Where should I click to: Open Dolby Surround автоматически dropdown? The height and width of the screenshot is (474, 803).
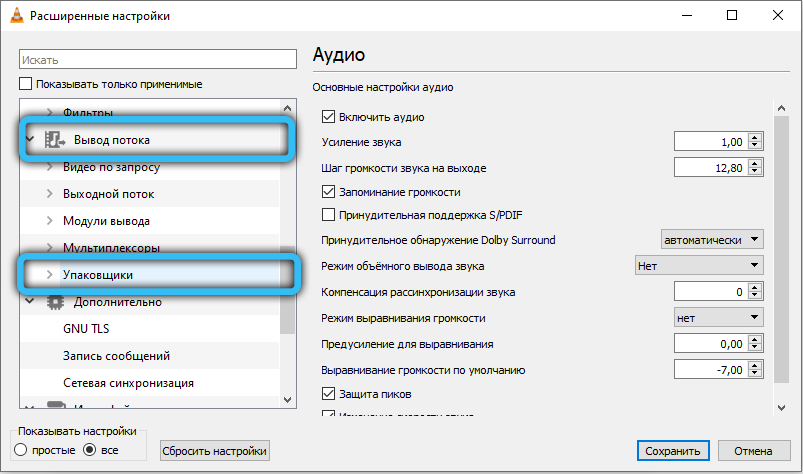(x=712, y=240)
